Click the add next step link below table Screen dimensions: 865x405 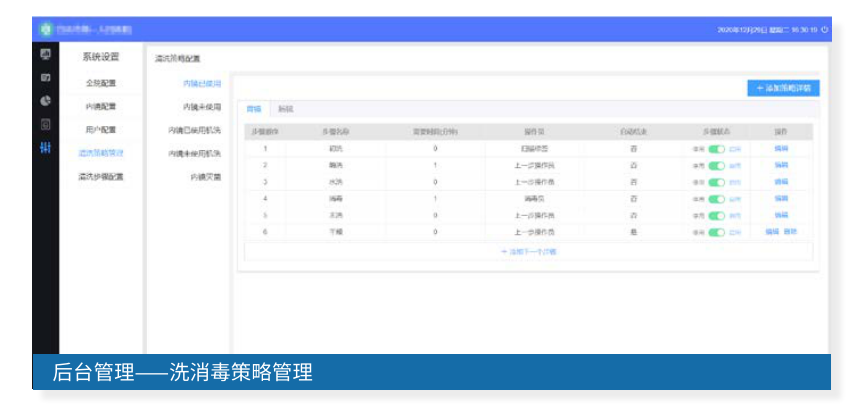click(x=528, y=252)
